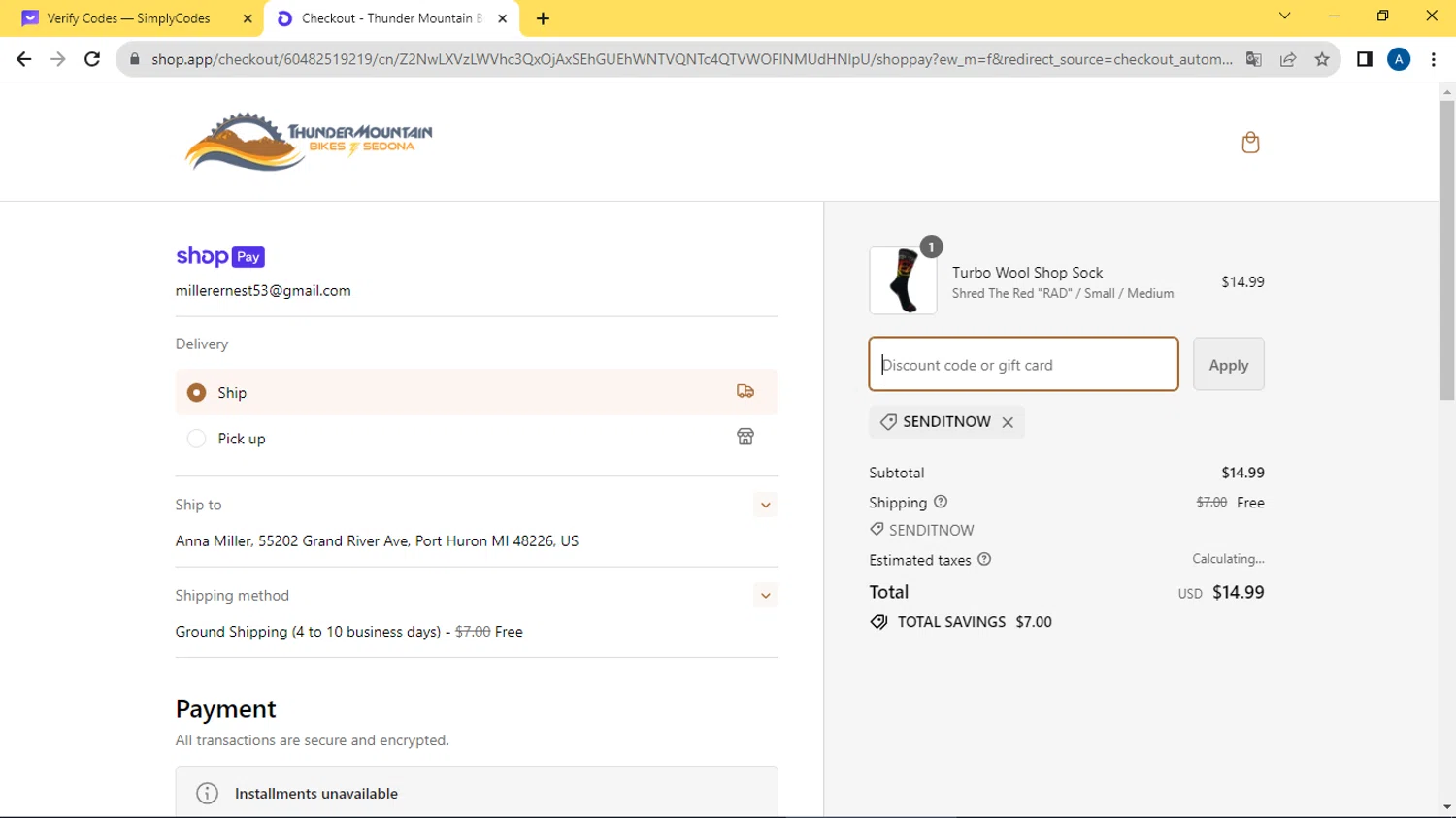
Task: Close the Checkout Thunder Mountain tab
Action: (503, 18)
